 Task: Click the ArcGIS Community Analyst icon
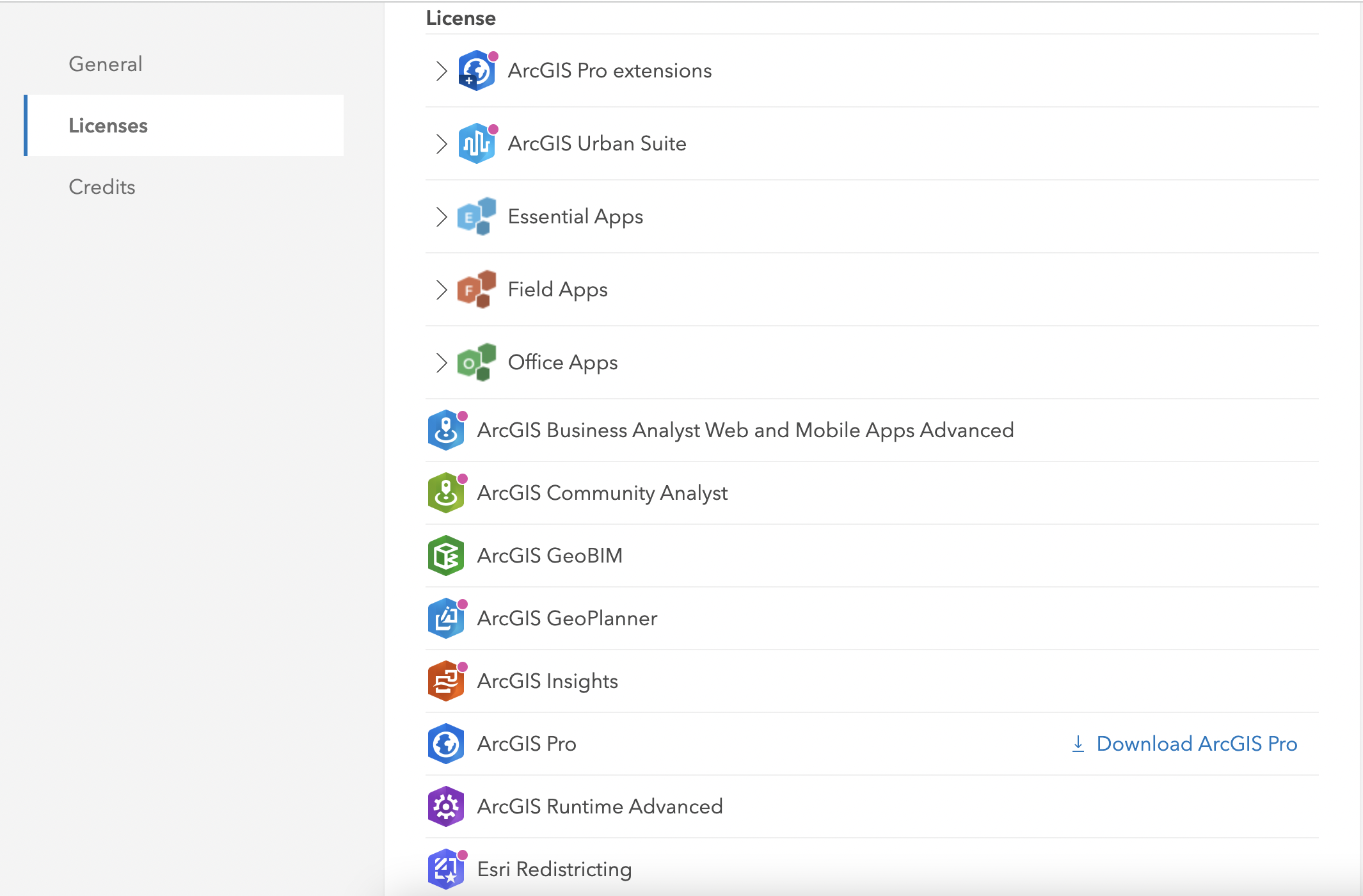[447, 493]
